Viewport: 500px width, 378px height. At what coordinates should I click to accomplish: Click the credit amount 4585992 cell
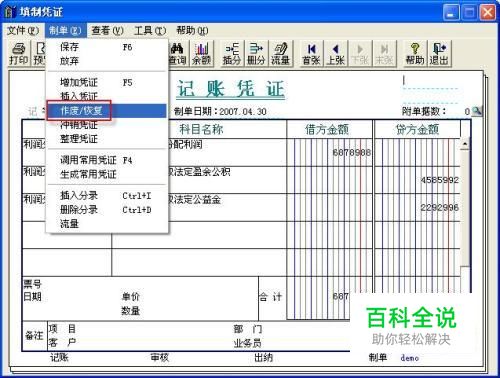[x=417, y=180]
